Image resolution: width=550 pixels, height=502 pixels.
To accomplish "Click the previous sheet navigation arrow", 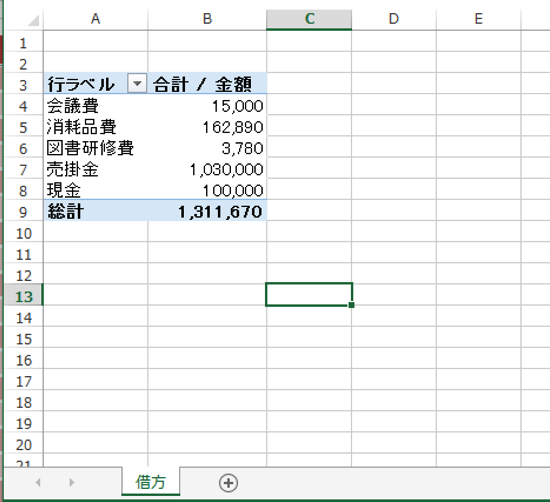I will (x=38, y=483).
